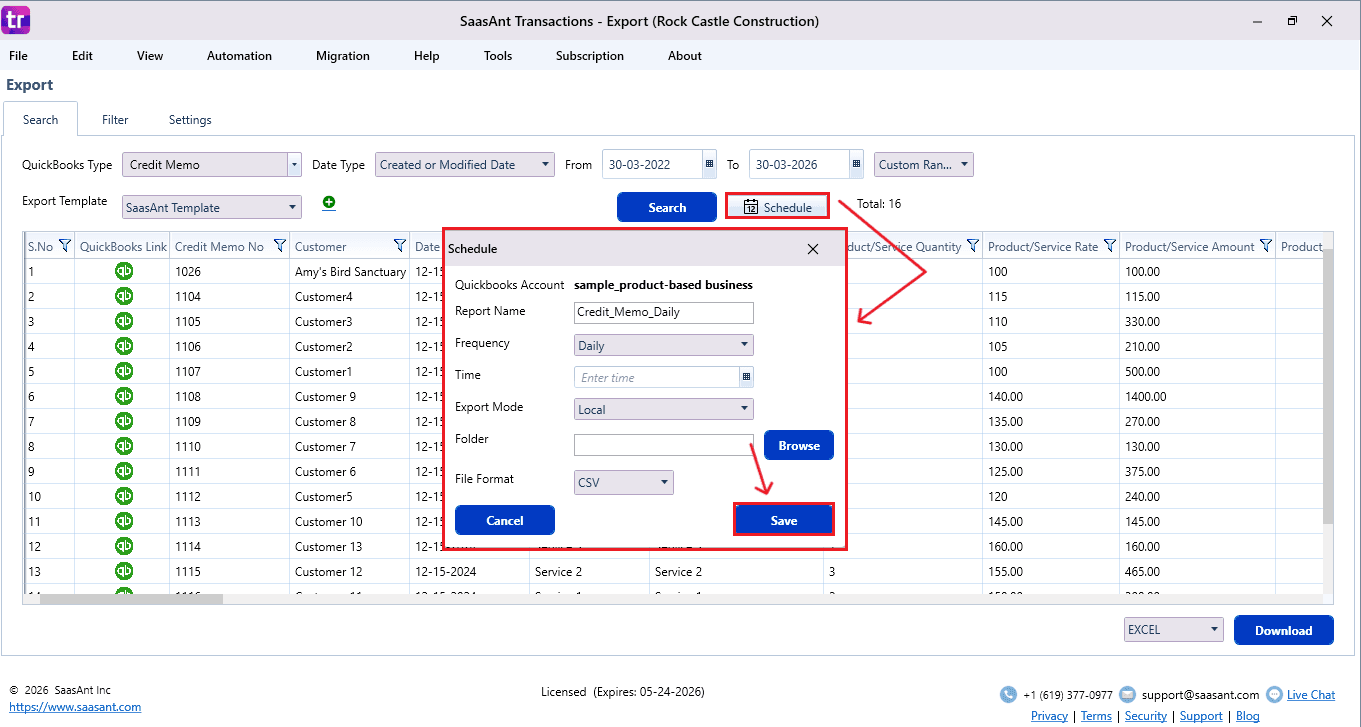Select the Search tab
Image resolution: width=1361 pixels, height=727 pixels.
[x=40, y=119]
